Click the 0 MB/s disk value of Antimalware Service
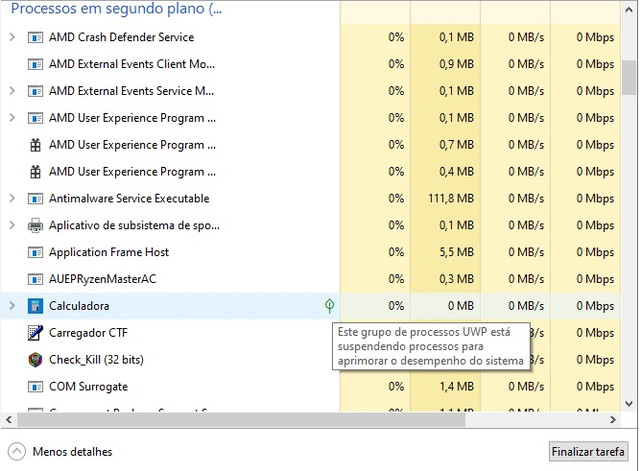Screen dimensions: 640x471 tap(526, 198)
